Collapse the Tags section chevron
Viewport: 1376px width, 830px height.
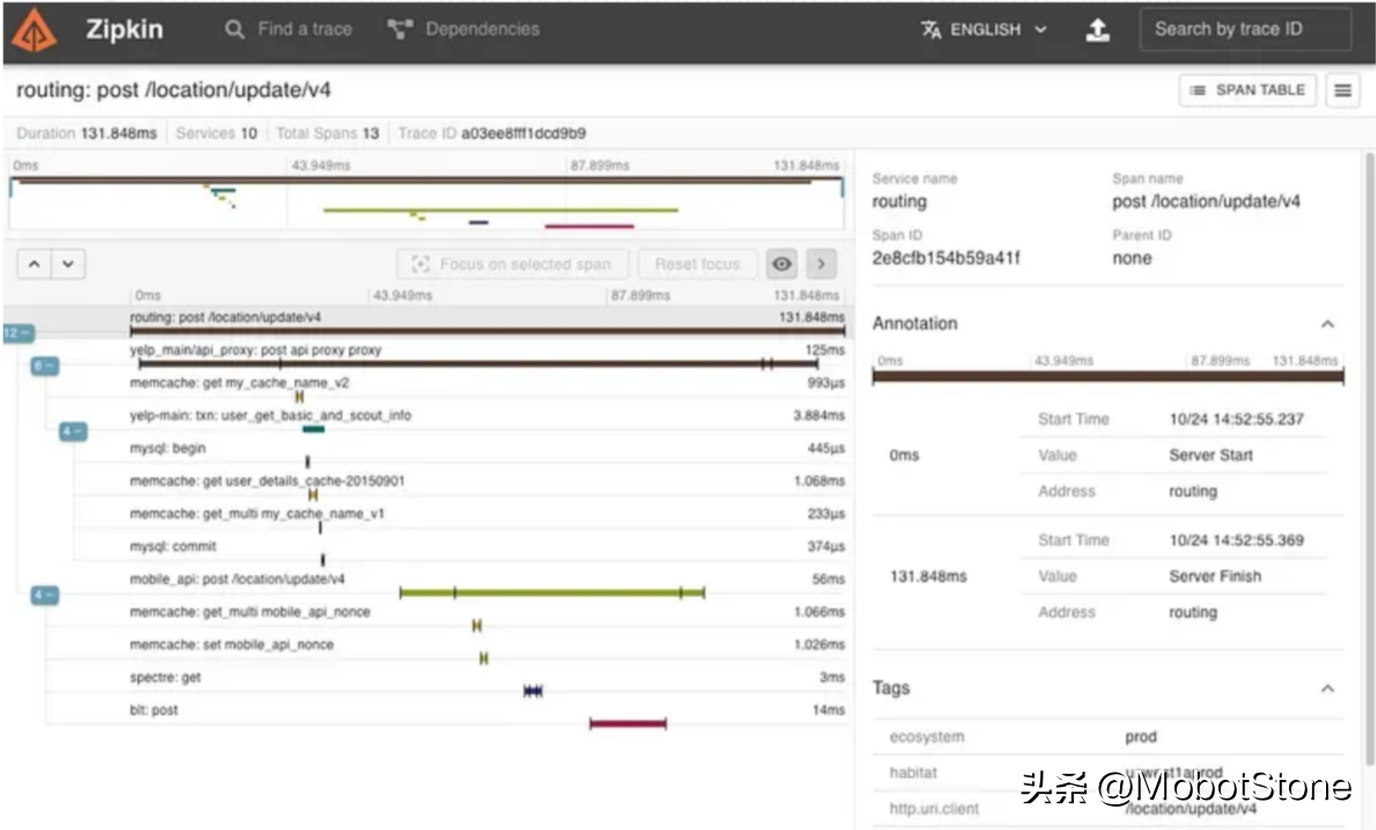pyautogui.click(x=1327, y=688)
